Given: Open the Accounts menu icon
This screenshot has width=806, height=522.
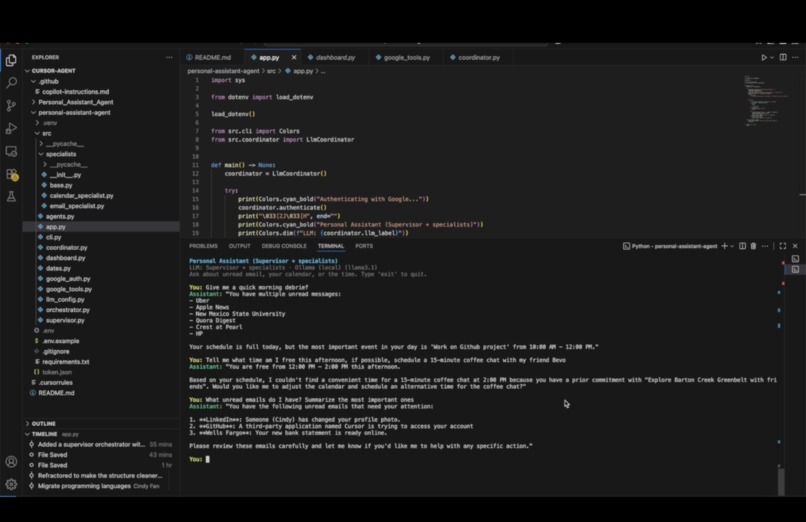Looking at the screenshot, I should [11, 462].
